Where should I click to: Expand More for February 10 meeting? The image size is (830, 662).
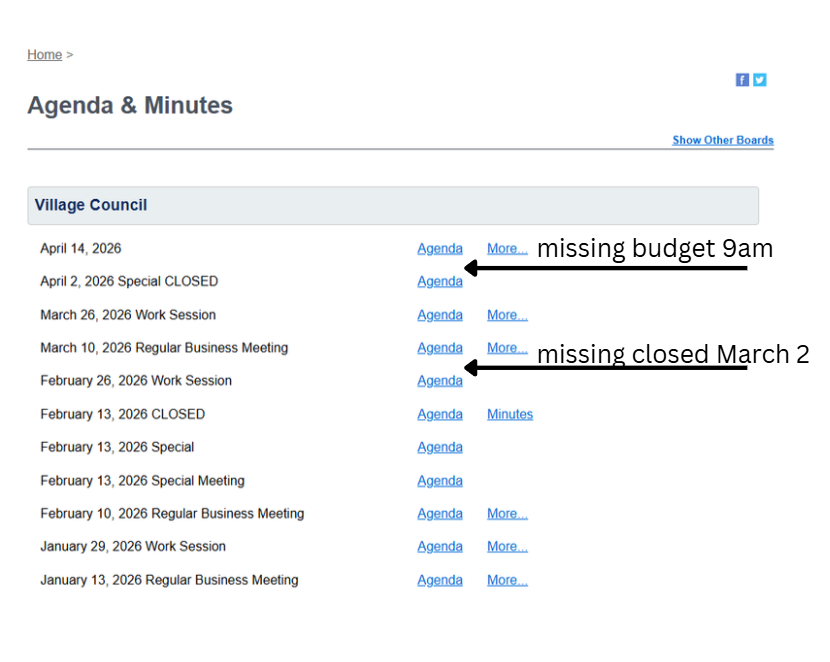(507, 514)
